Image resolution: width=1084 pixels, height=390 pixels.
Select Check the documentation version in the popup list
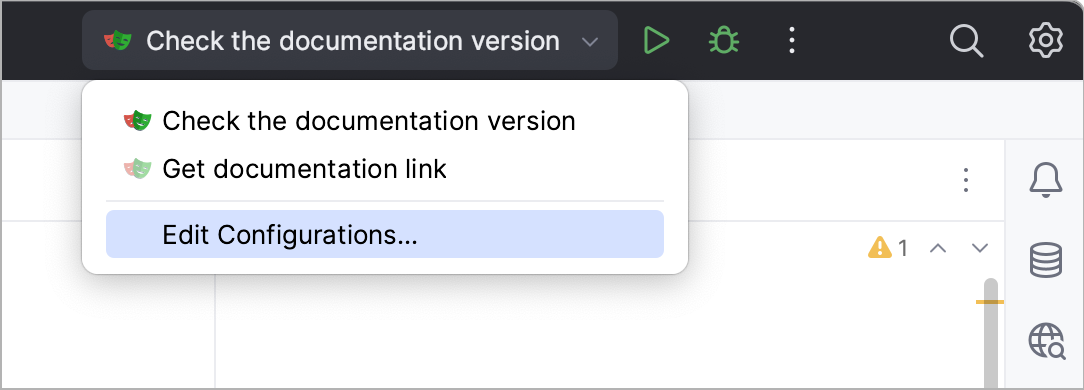[x=384, y=121]
